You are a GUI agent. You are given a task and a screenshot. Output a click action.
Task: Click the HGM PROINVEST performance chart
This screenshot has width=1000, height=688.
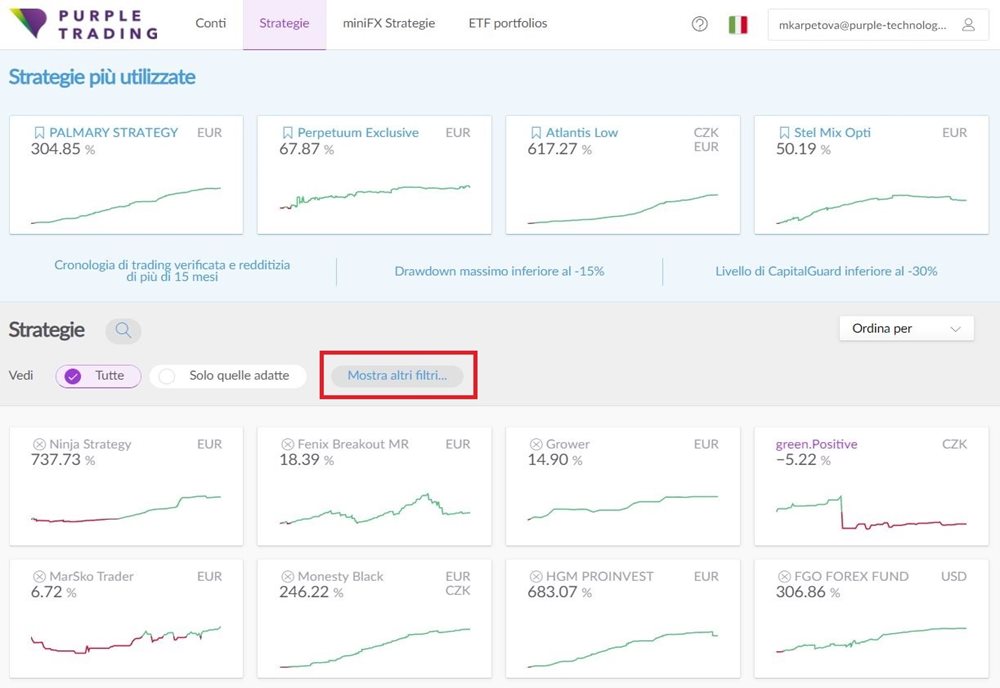click(x=622, y=649)
